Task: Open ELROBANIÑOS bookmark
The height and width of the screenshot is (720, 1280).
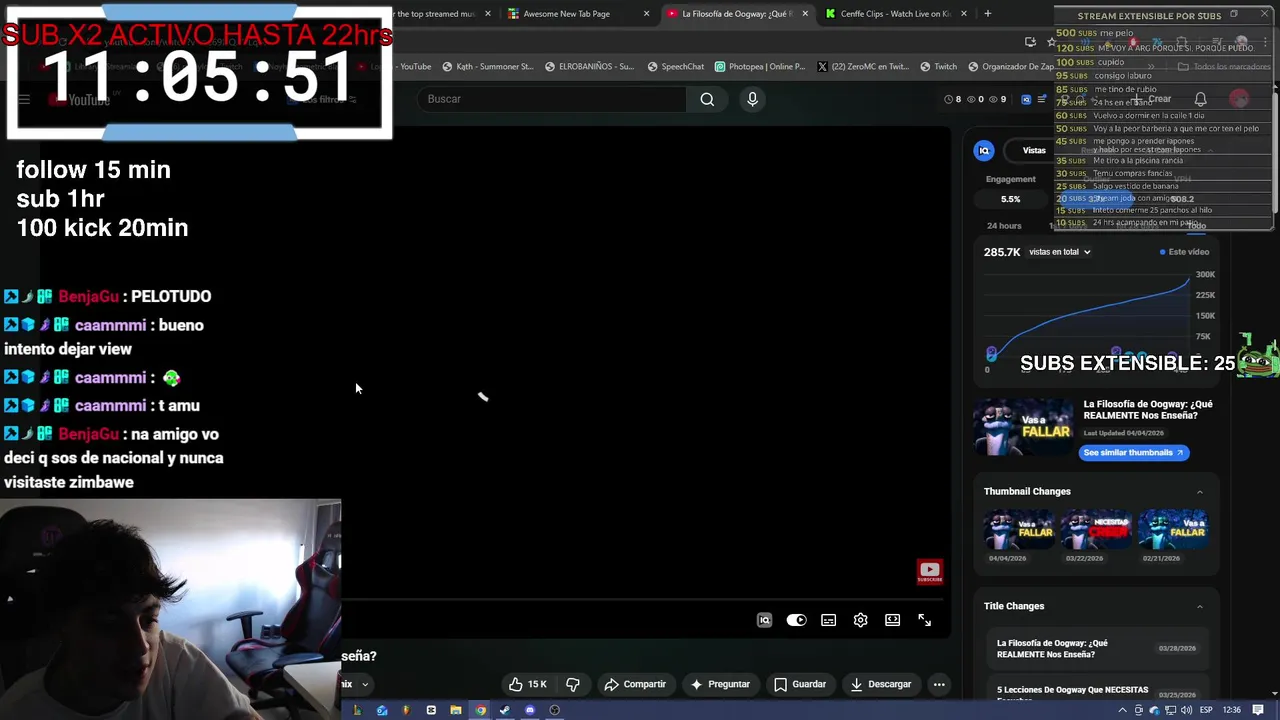Action: [589, 67]
